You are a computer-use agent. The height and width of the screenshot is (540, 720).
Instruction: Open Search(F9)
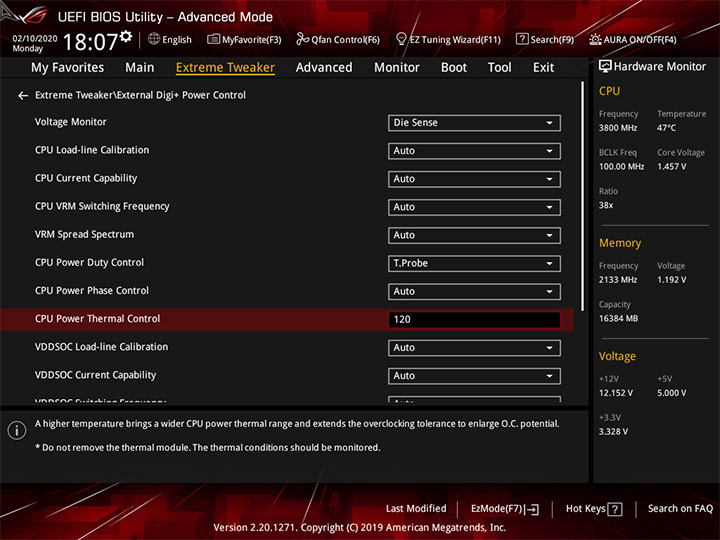tap(545, 39)
